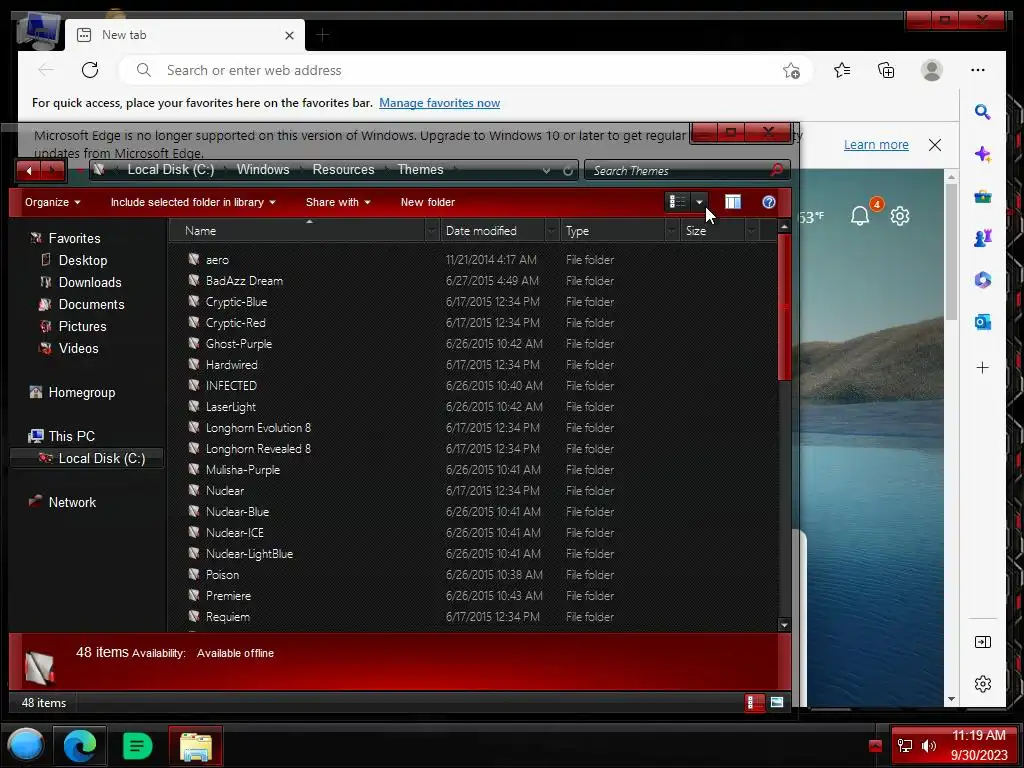This screenshot has width=1024, height=768.
Task: Sort by the Name column header
Action: point(297,231)
